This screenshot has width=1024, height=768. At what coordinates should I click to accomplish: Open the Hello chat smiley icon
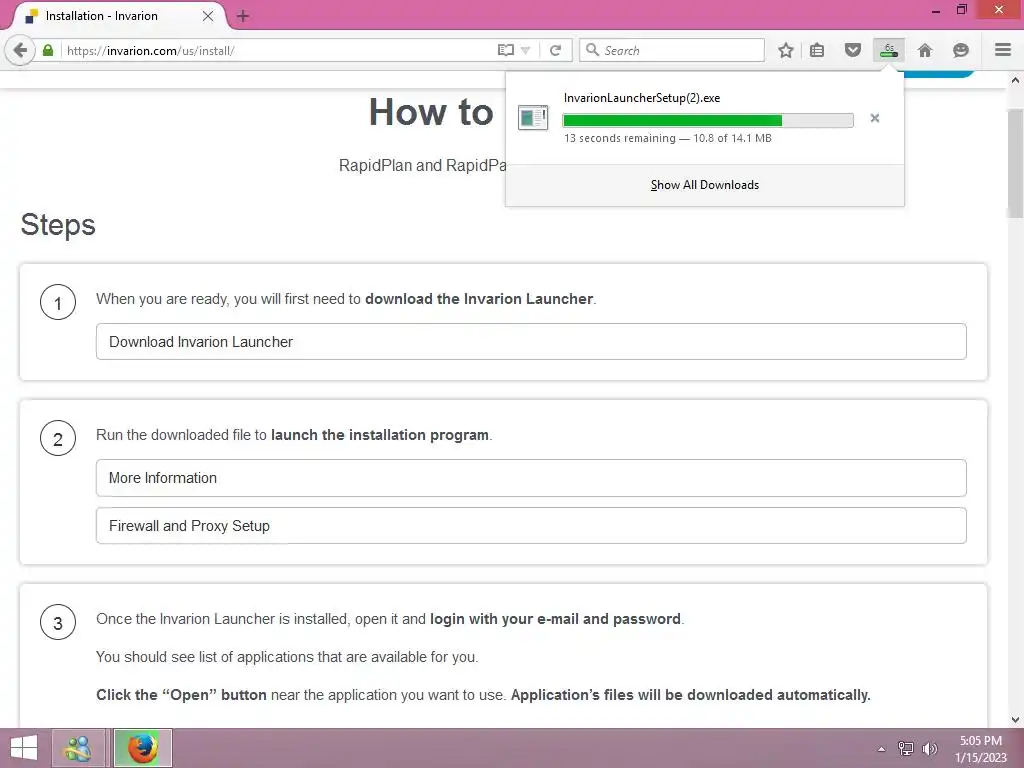(x=961, y=50)
